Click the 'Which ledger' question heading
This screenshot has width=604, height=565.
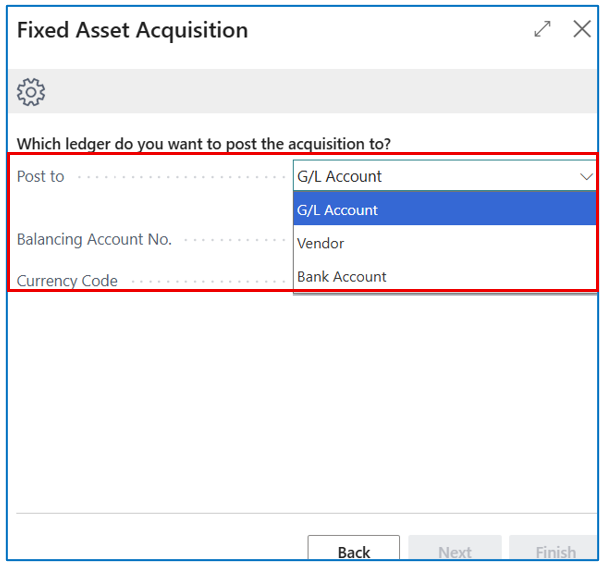click(204, 144)
